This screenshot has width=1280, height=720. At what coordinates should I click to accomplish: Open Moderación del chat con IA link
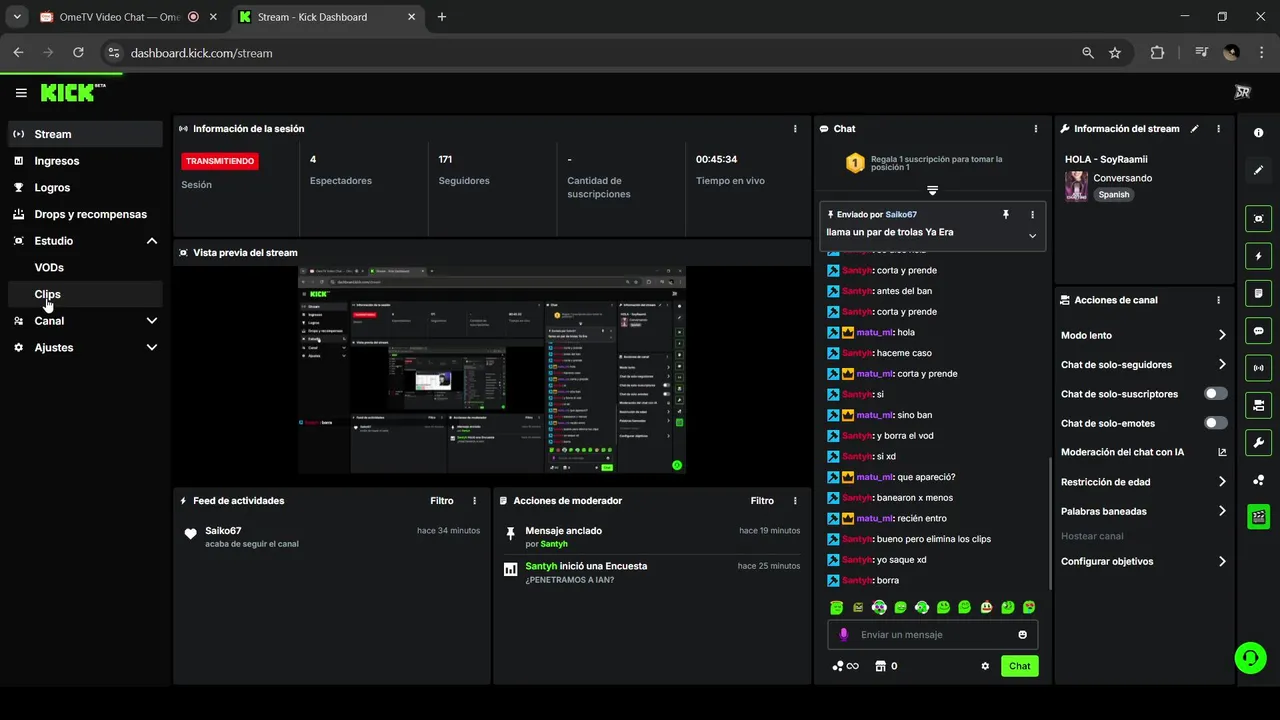[x=1144, y=452]
